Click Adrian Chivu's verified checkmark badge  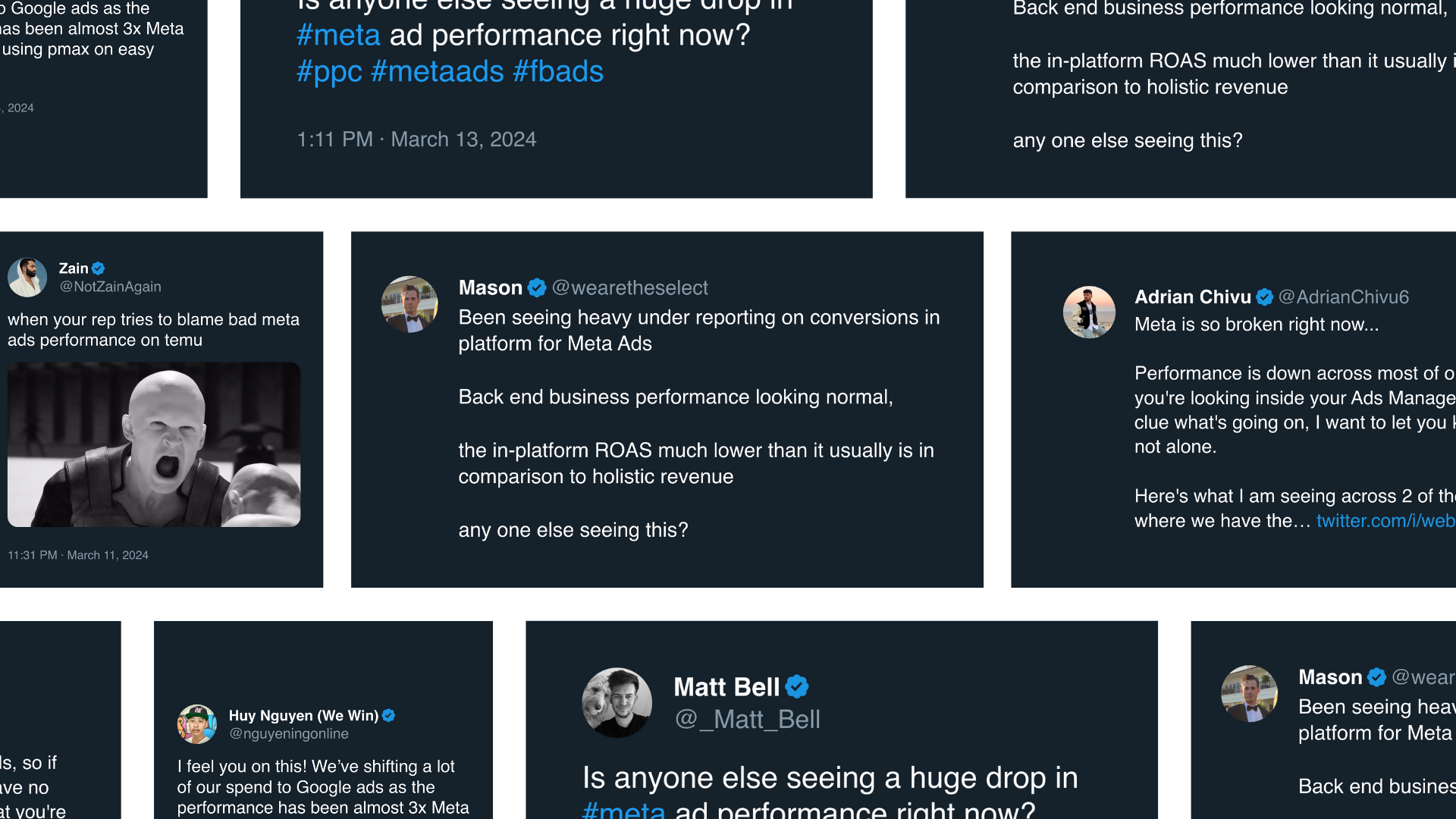[1264, 297]
